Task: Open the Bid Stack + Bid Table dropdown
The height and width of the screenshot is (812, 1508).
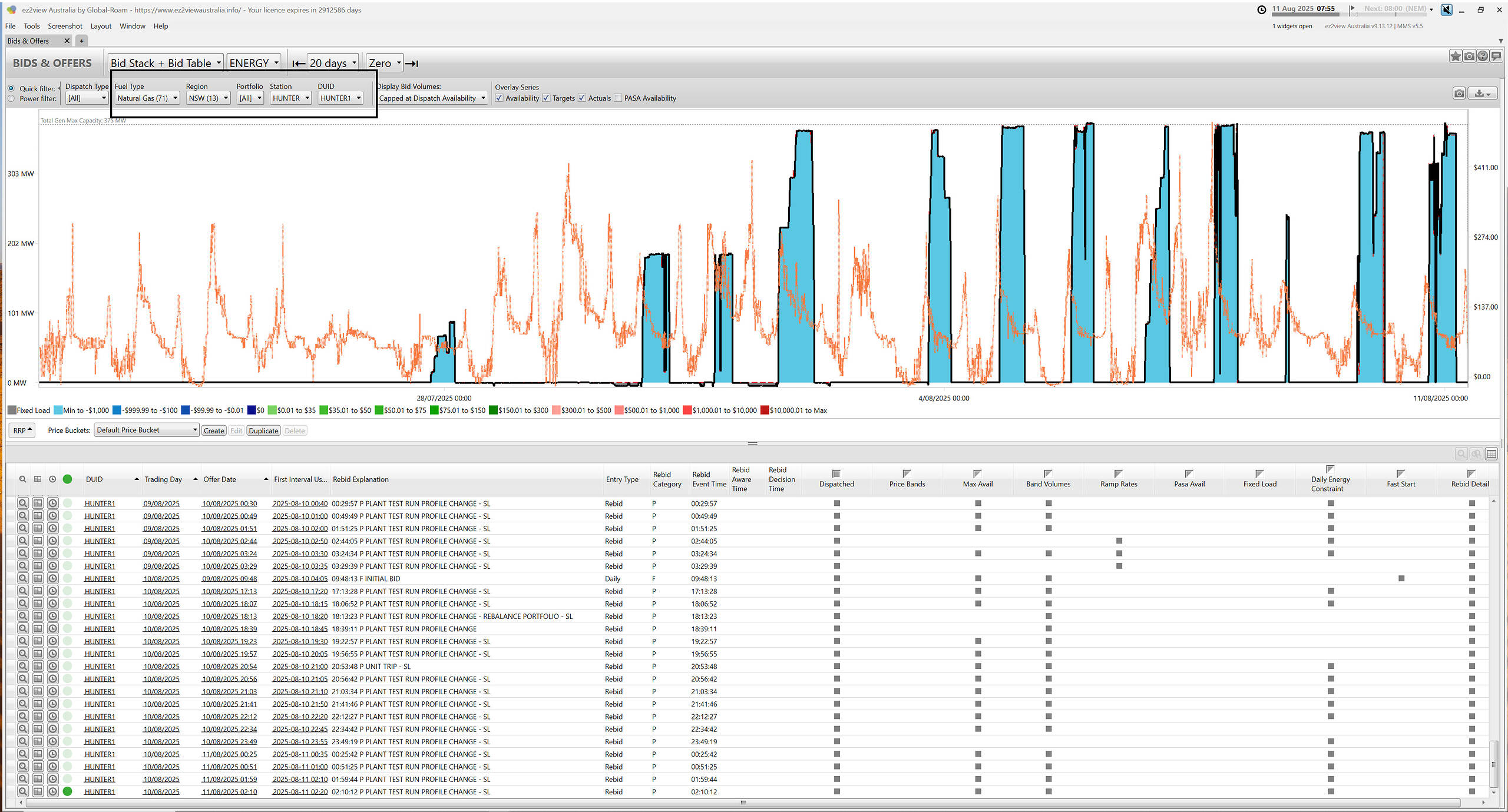Action: [166, 63]
